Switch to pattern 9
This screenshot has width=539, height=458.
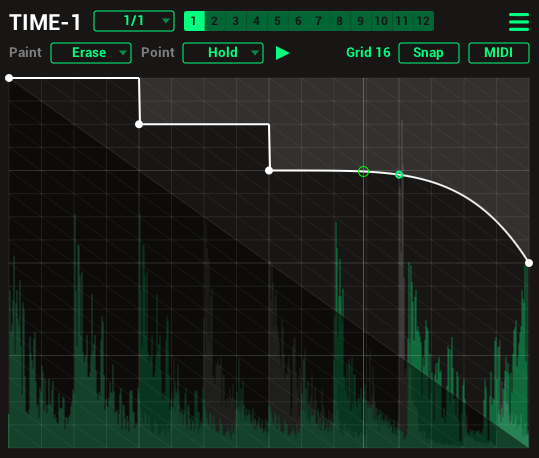pyautogui.click(x=361, y=21)
